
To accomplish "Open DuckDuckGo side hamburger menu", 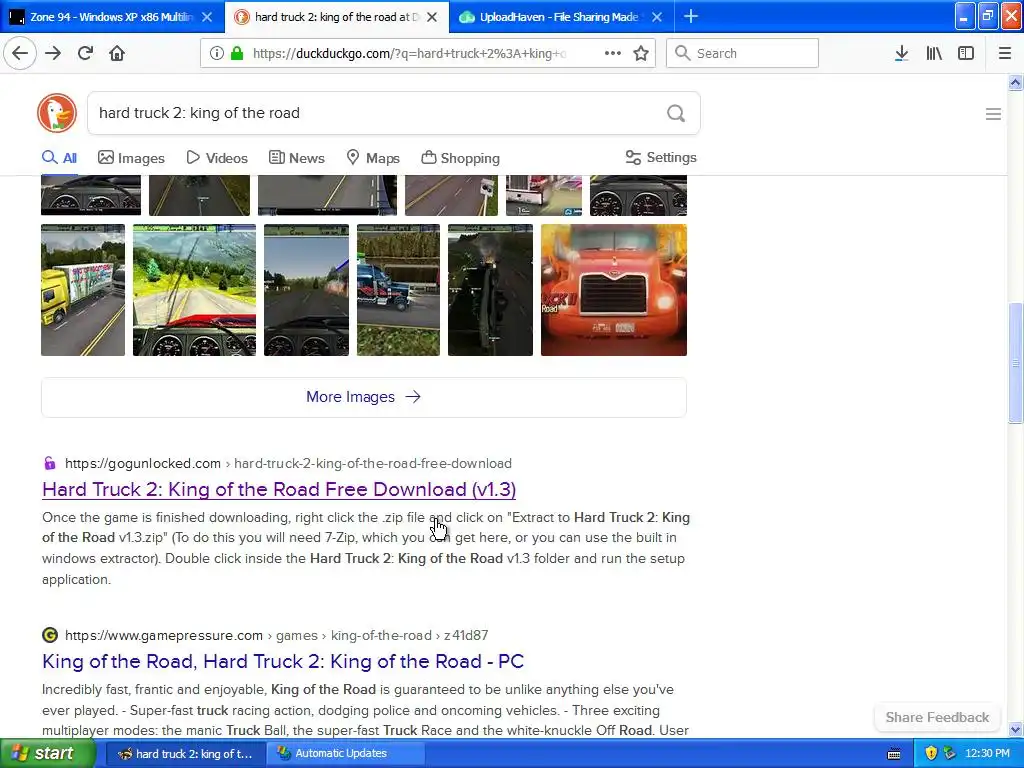I will 993,114.
